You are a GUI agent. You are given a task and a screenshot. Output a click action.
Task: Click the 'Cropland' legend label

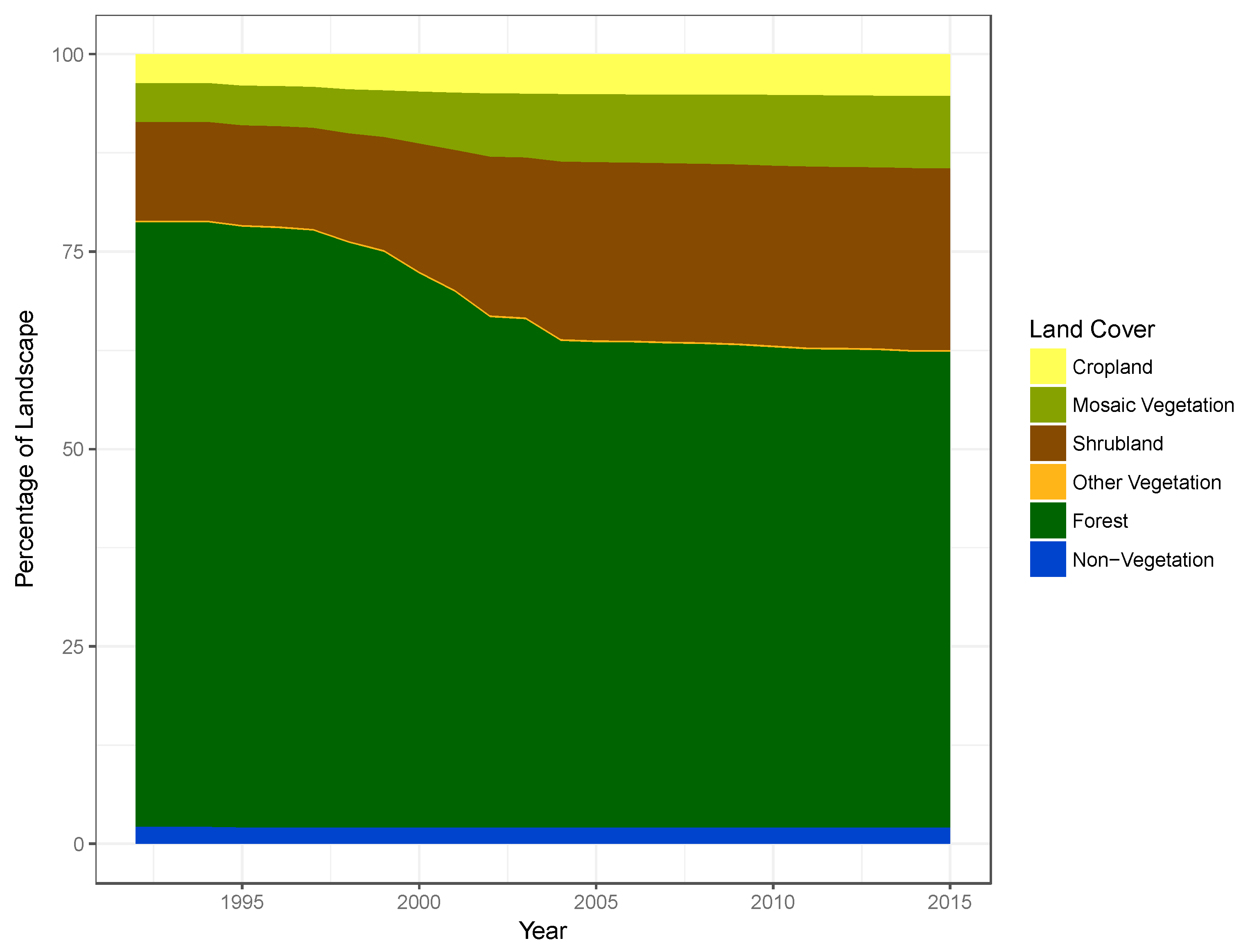(1112, 367)
